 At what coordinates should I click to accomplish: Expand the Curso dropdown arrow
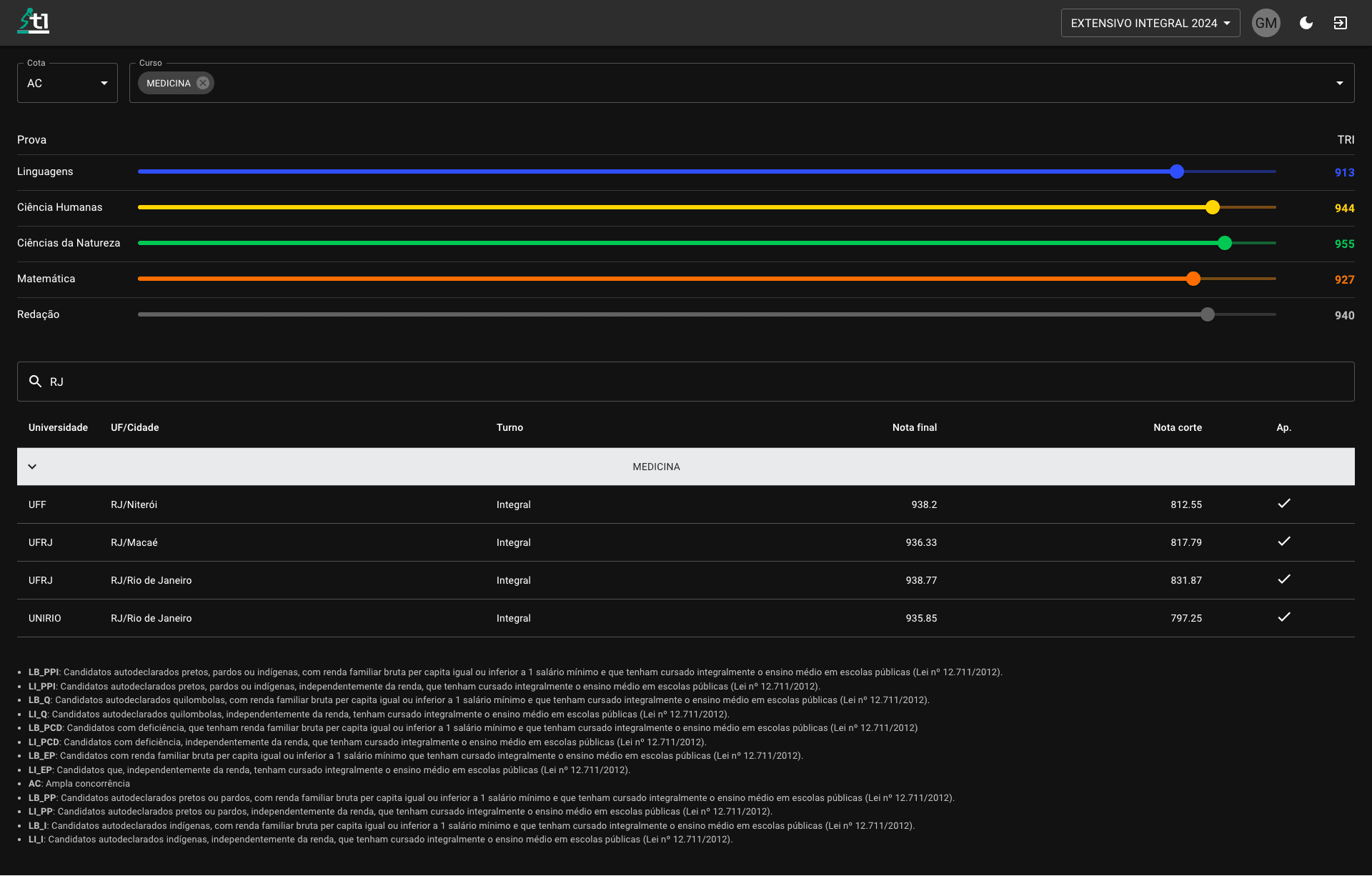(1339, 83)
